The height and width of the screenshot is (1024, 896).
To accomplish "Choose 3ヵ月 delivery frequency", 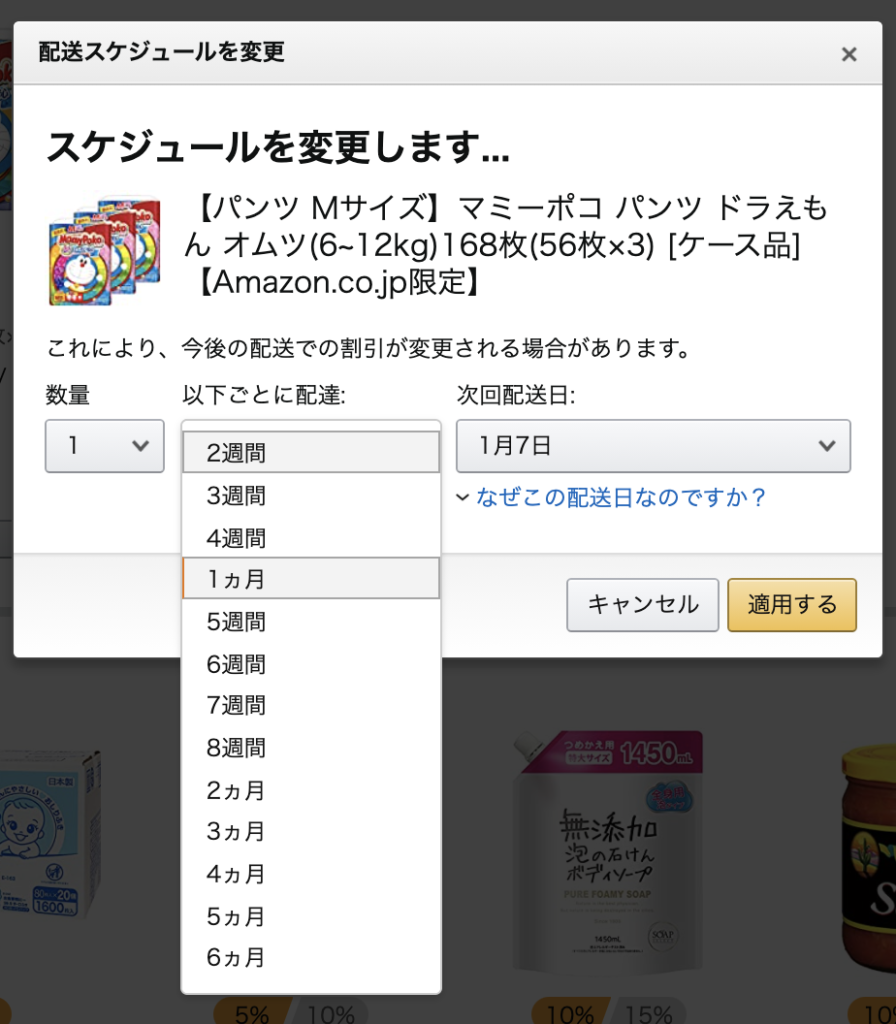I will [x=311, y=831].
